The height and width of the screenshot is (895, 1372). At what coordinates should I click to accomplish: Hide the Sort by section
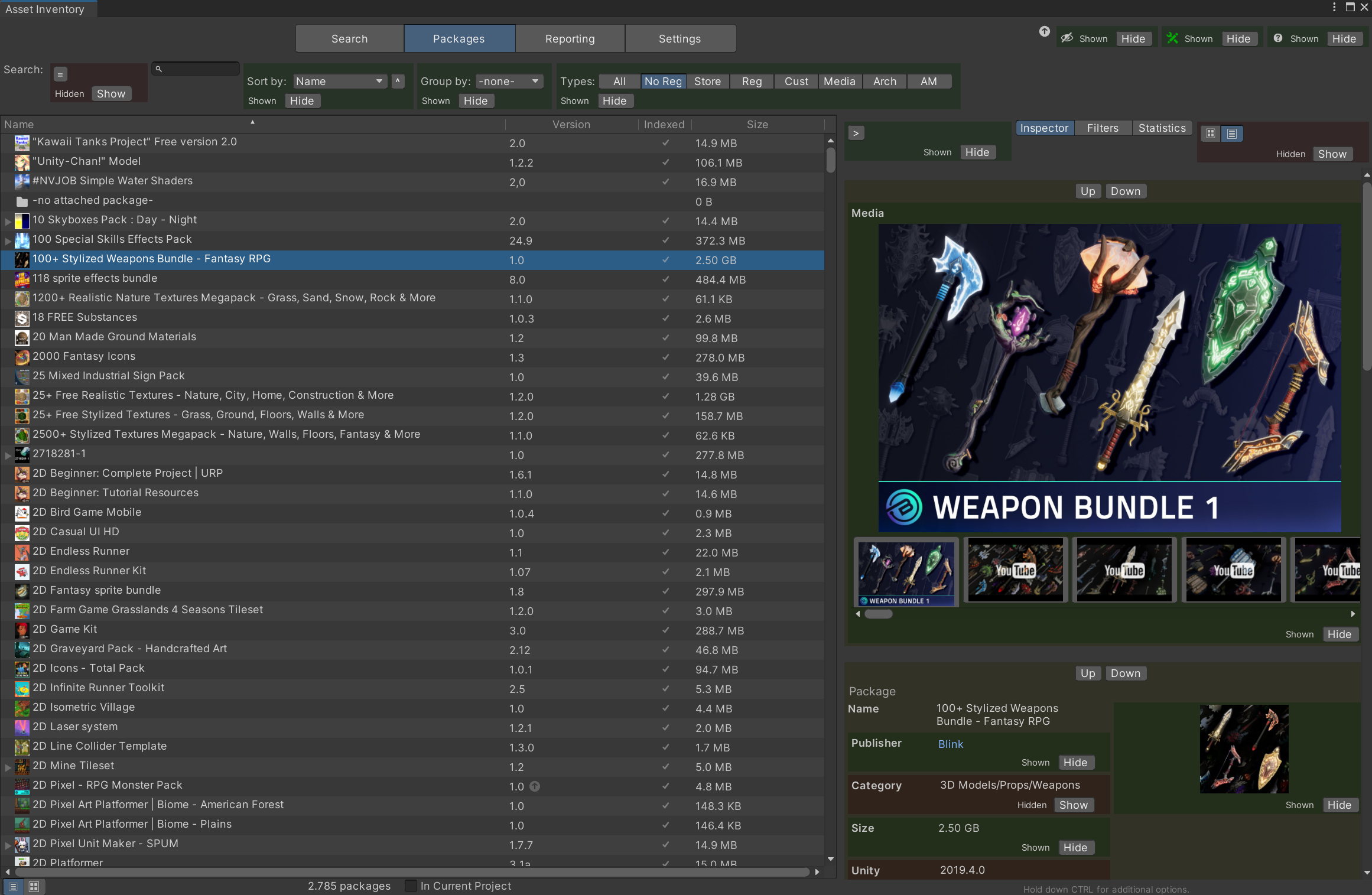point(302,101)
